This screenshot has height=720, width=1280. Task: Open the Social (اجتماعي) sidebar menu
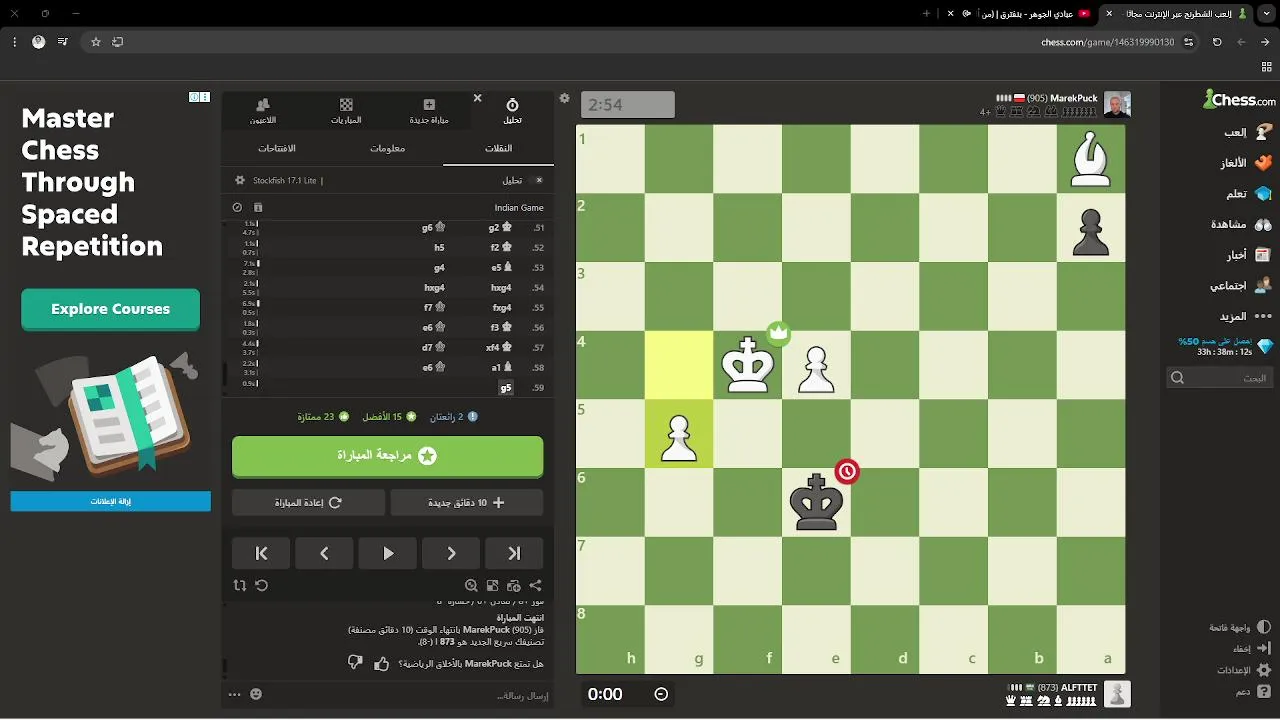click(1240, 286)
